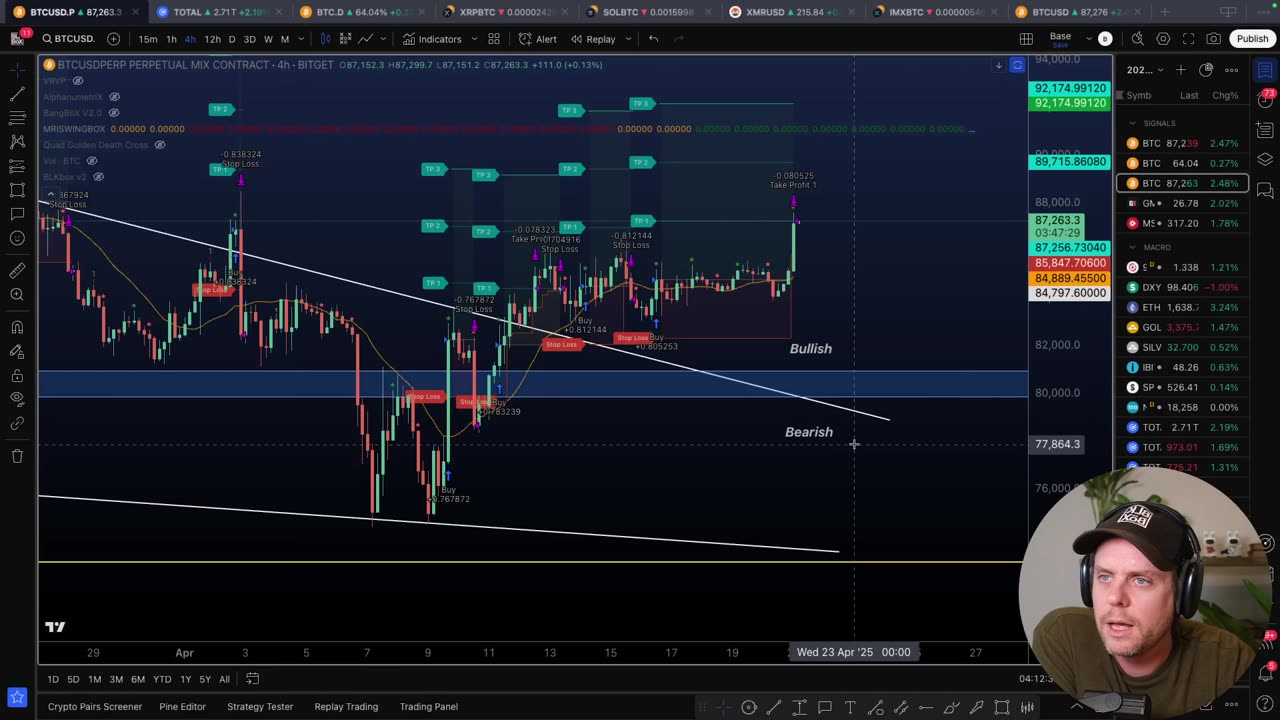Viewport: 1280px width, 720px height.
Task: Open the Pine Editor panel tab
Action: pyautogui.click(x=182, y=707)
